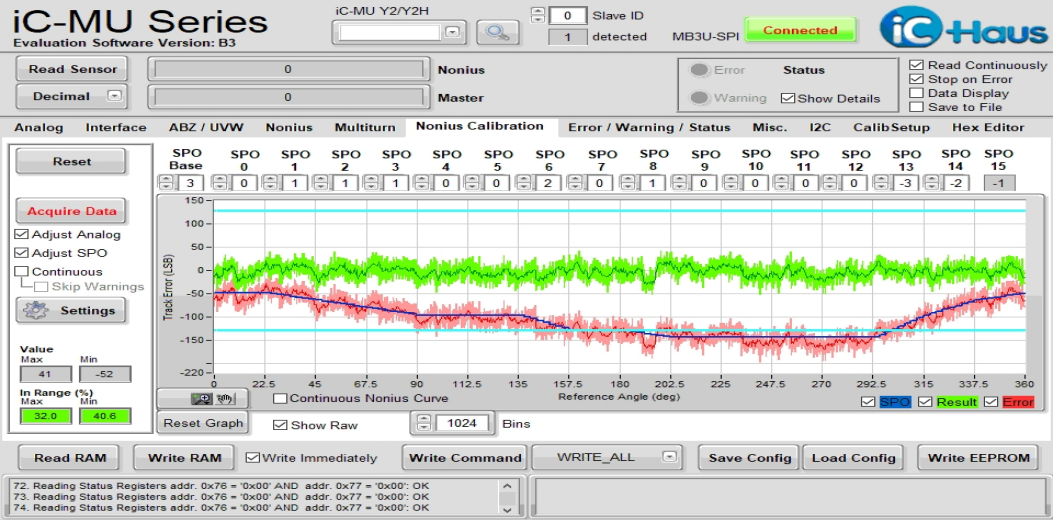Image resolution: width=1055 pixels, height=524 pixels.
Task: Open the WRITE_ALL command dropdown
Action: tap(669, 457)
